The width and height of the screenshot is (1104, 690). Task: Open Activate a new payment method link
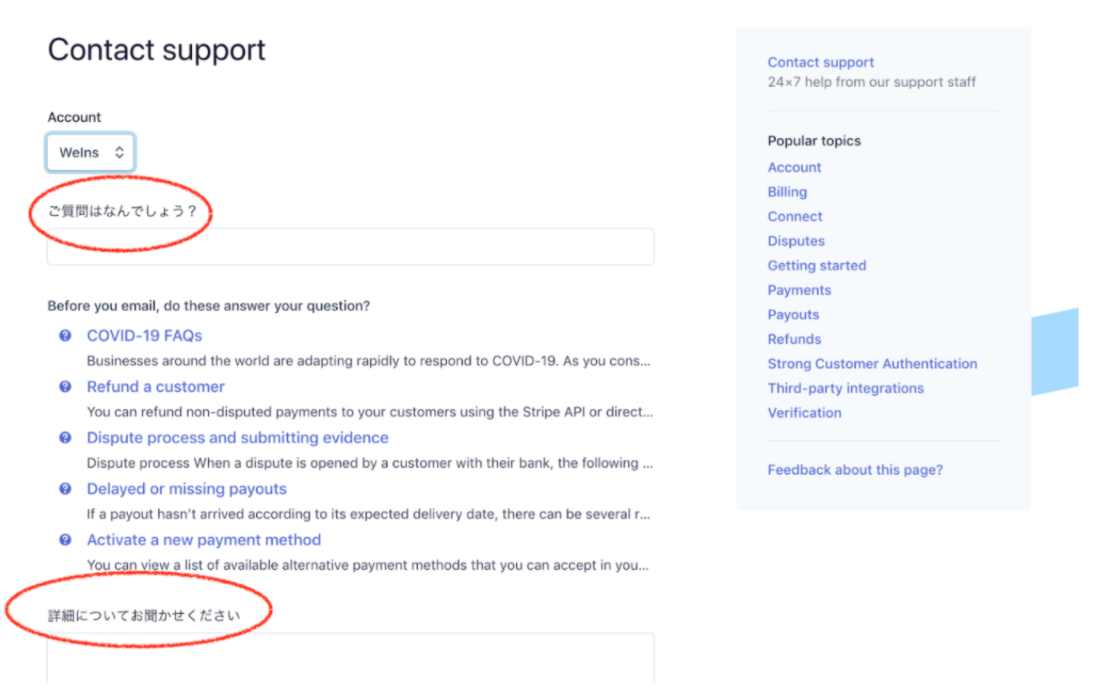tap(204, 540)
